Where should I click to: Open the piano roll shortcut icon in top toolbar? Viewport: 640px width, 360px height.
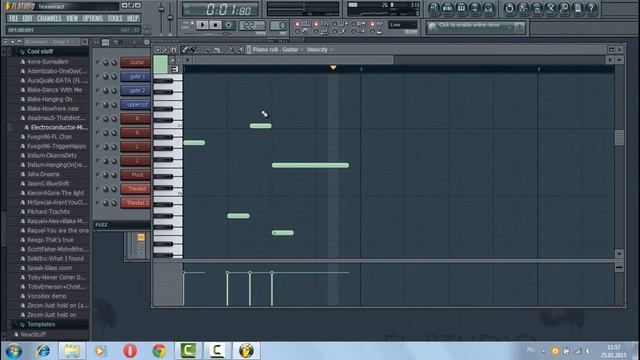click(x=462, y=8)
